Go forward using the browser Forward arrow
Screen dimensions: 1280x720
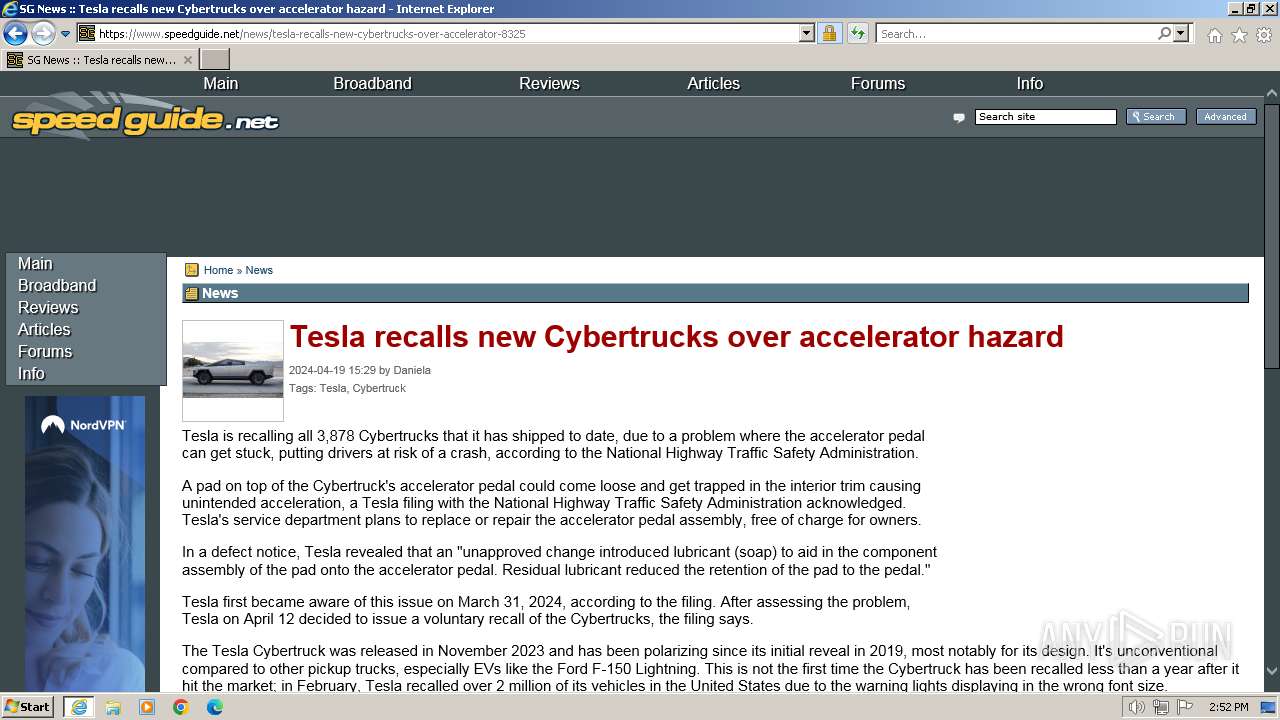tap(42, 33)
